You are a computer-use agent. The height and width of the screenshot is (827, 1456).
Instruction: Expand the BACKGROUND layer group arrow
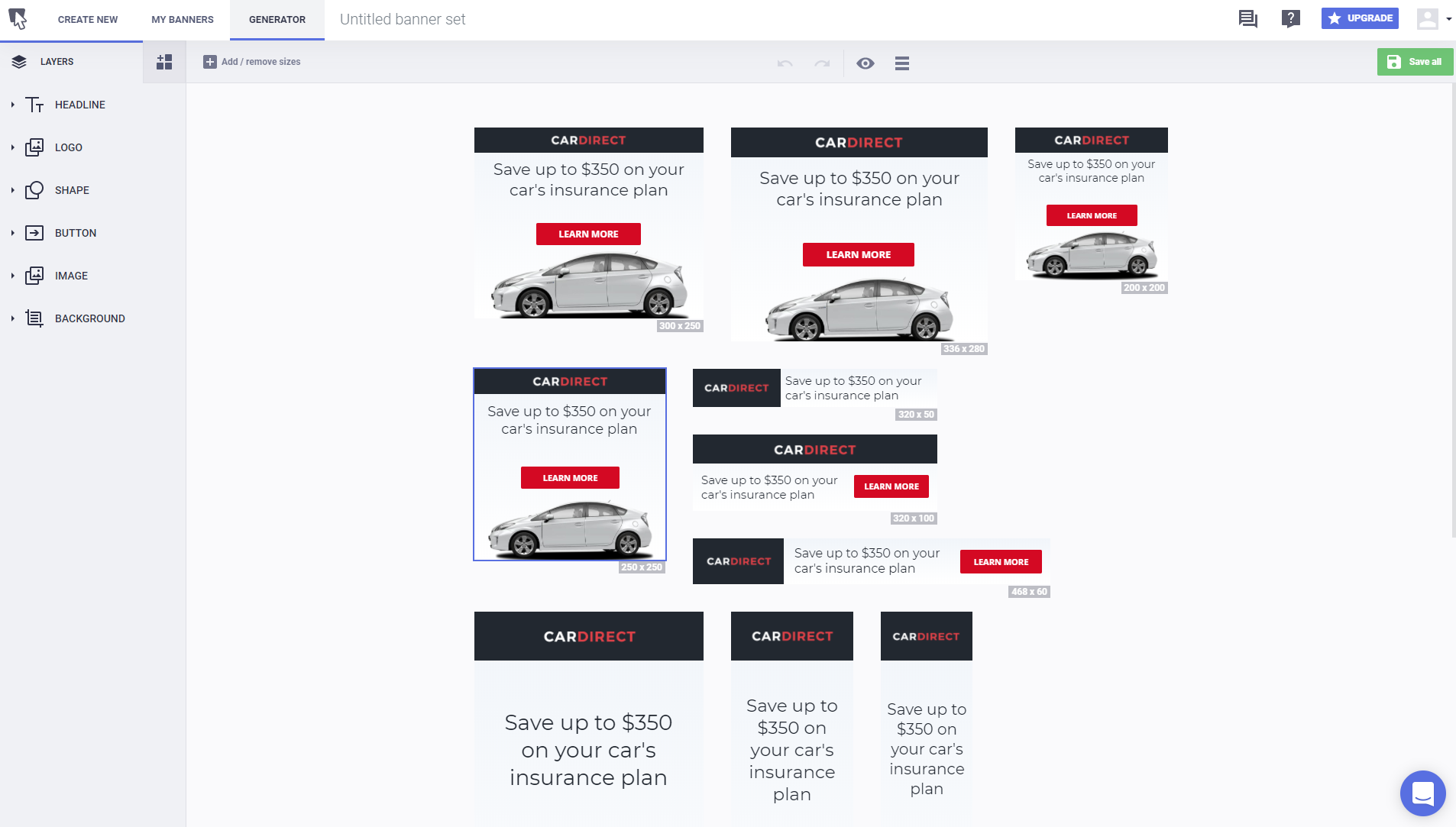click(x=12, y=318)
